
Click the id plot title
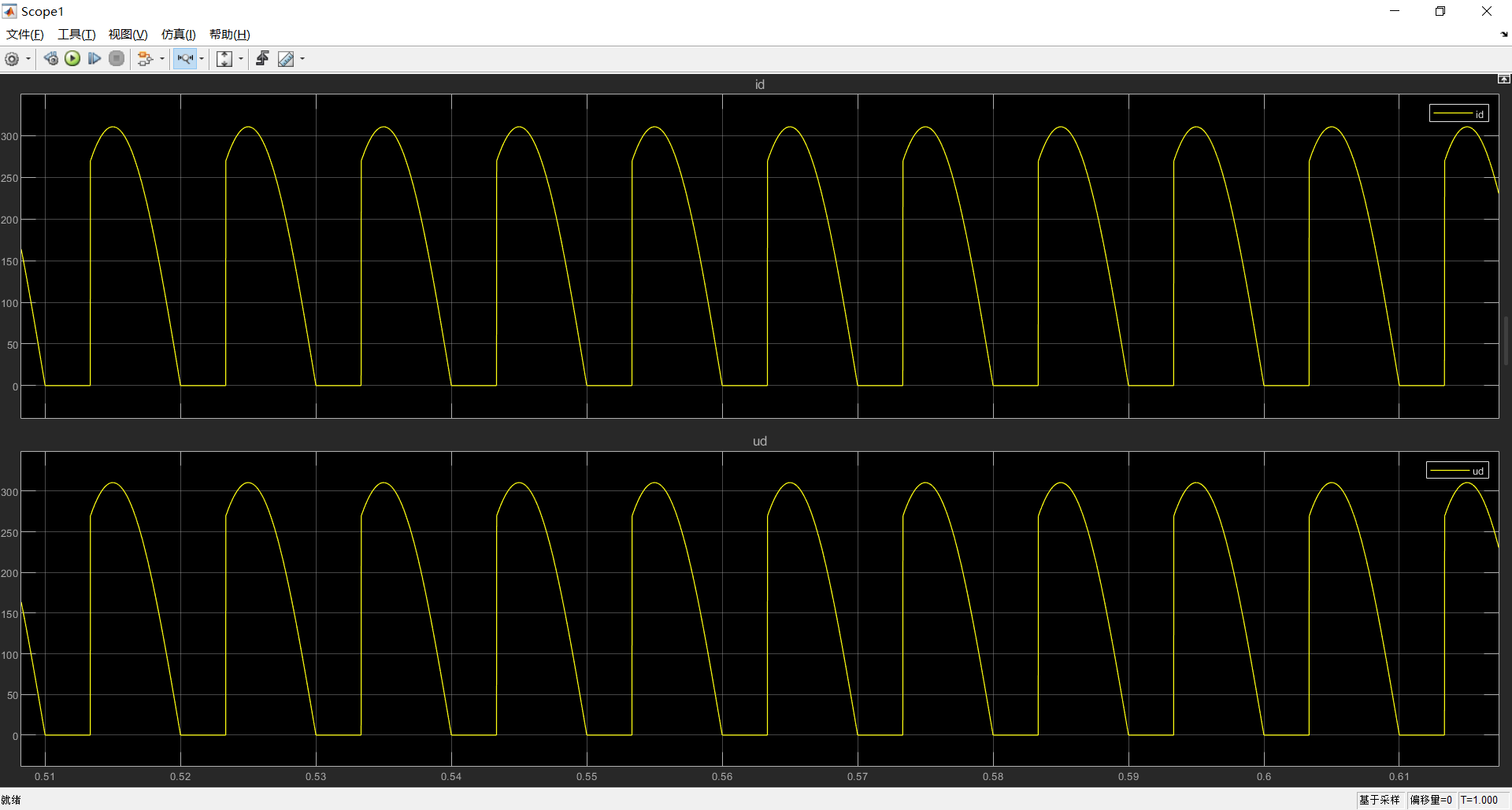click(x=760, y=84)
